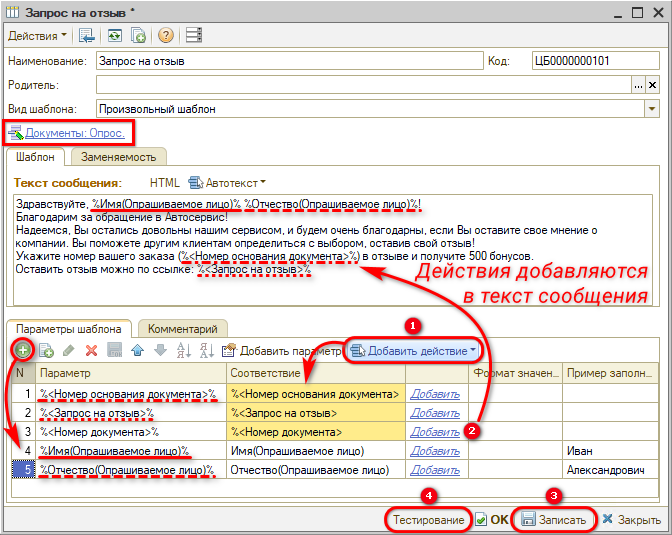Click the find-in-list toolbar icon
This screenshot has height=535, width=672.
(87, 36)
